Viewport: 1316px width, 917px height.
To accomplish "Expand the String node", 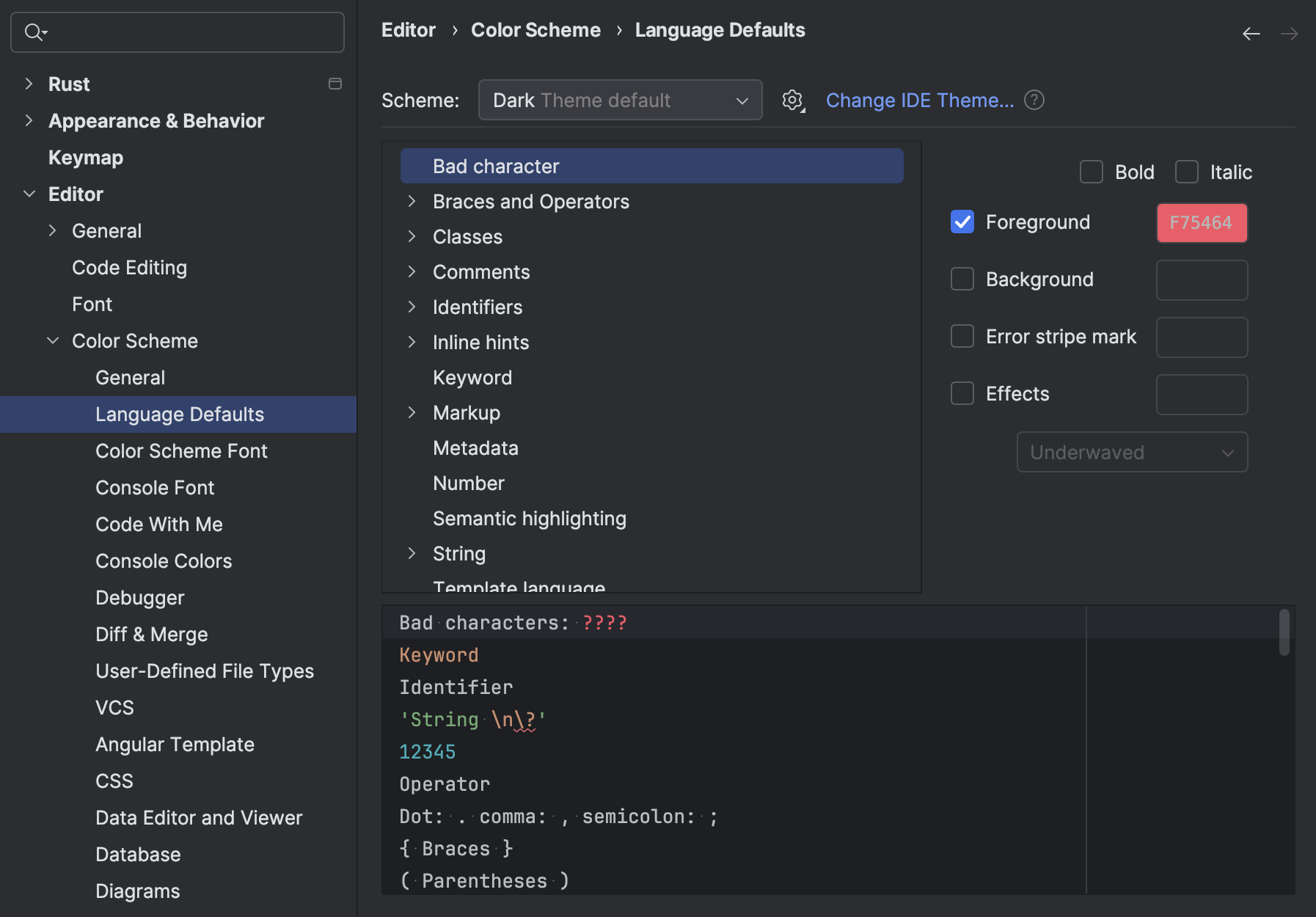I will (x=412, y=554).
